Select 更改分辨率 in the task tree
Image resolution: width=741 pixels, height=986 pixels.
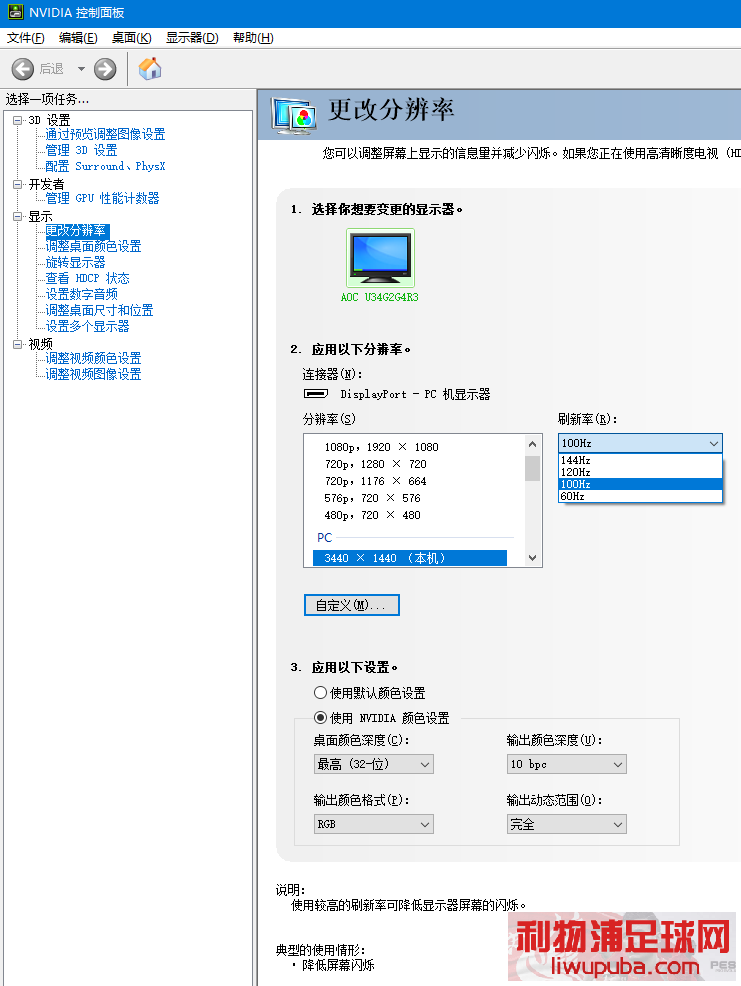[x=77, y=231]
